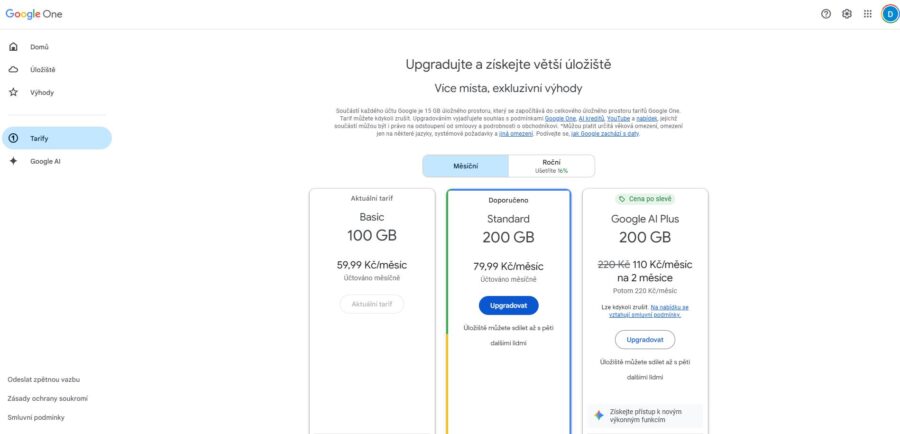Open the Google apps grid icon
The height and width of the screenshot is (434, 900).
point(867,14)
